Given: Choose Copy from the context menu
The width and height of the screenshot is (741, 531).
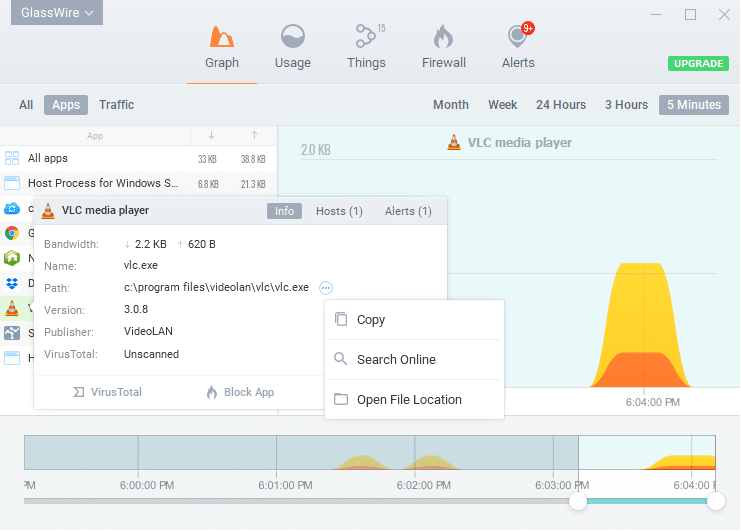Looking at the screenshot, I should coord(371,320).
